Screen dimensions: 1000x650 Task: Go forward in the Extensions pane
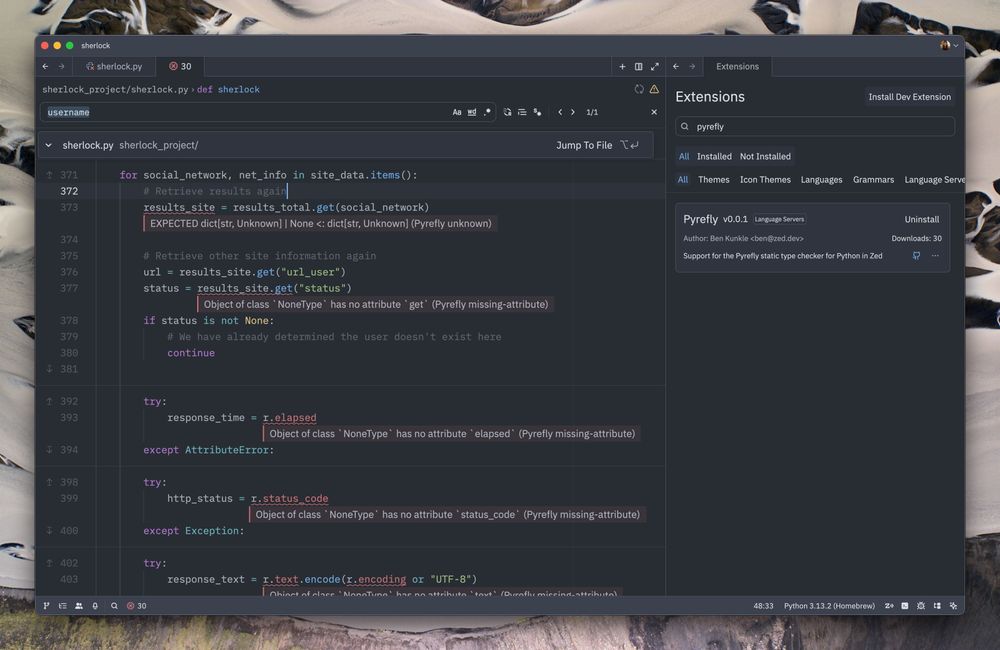(x=692, y=66)
